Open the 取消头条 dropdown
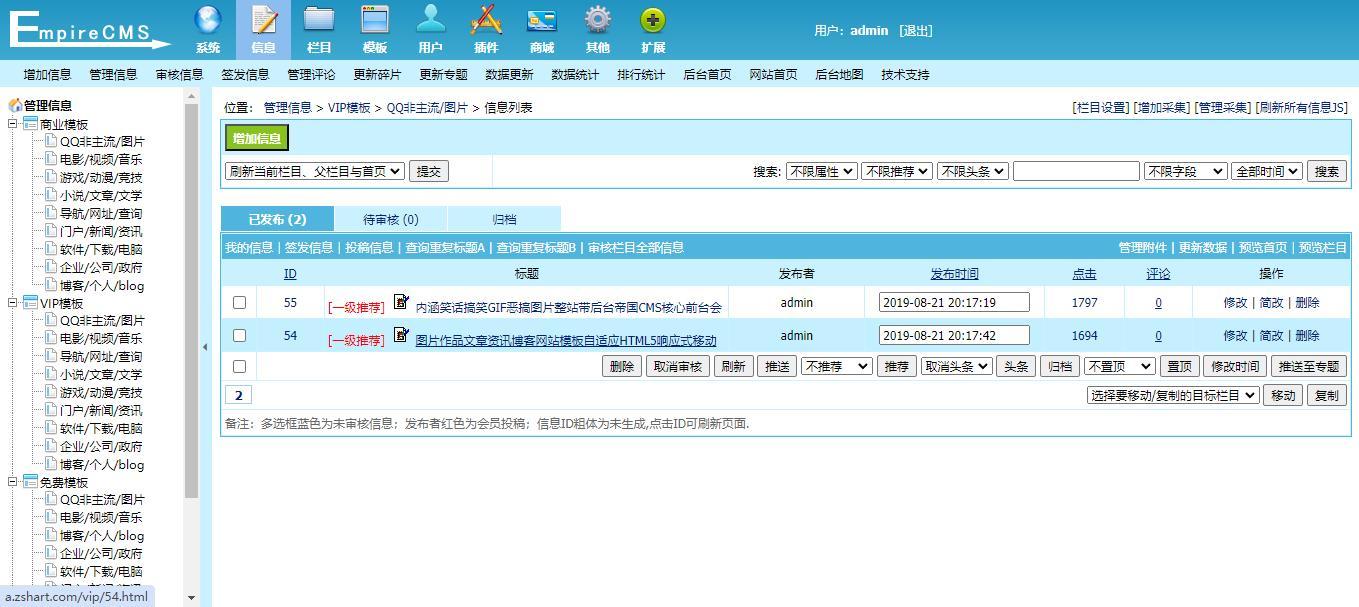The height and width of the screenshot is (607, 1359). pos(957,366)
